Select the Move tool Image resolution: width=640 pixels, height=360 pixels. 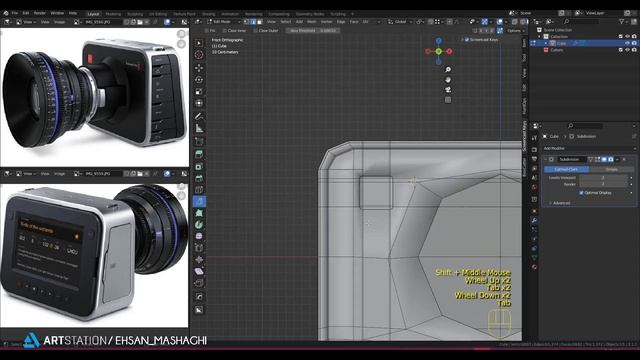(199, 67)
